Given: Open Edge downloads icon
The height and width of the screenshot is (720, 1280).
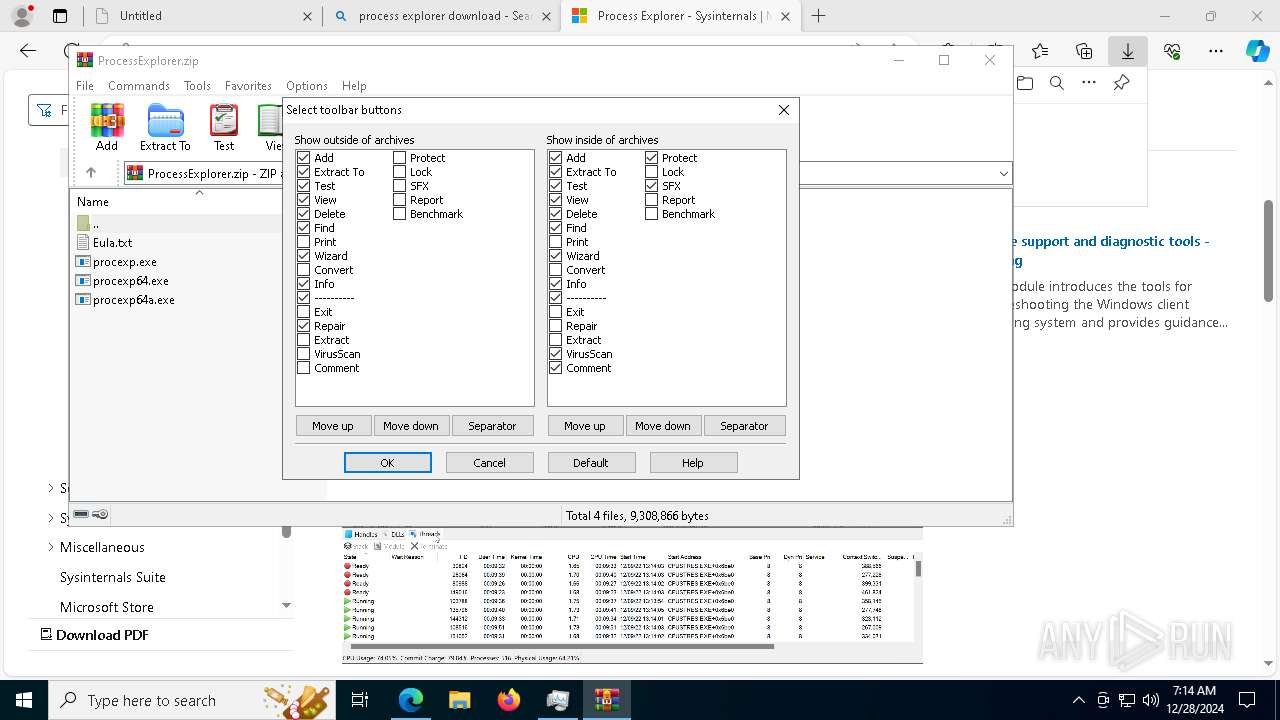Looking at the screenshot, I should (1128, 51).
